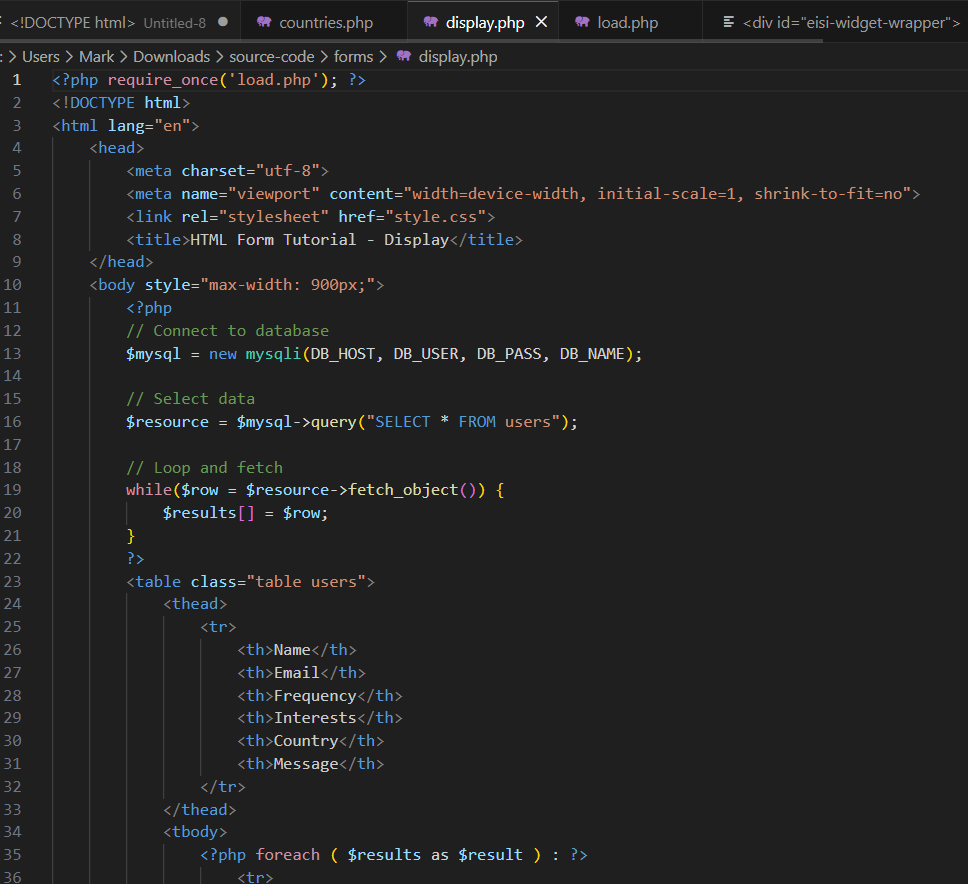The width and height of the screenshot is (968, 884).
Task: Click the 'load.php' string on line 1
Action: (x=273, y=80)
